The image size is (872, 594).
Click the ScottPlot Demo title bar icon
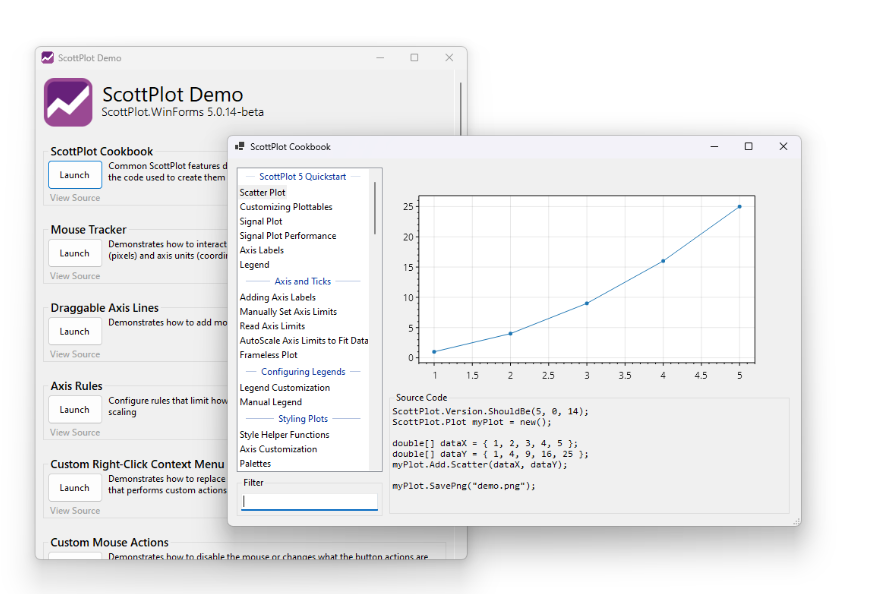click(47, 58)
